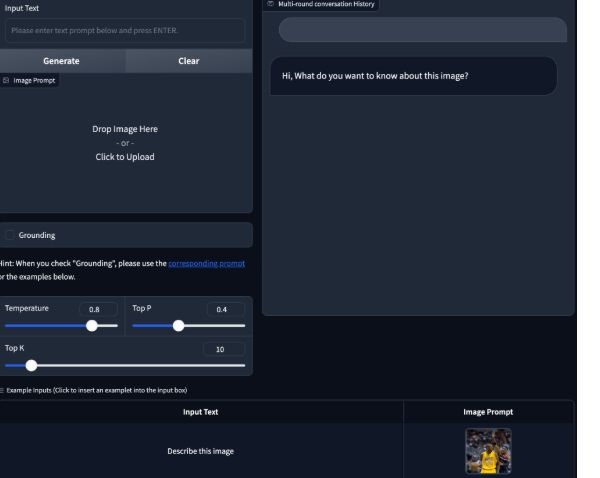This screenshot has height=478, width=600.
Task: Select the basketball example image thumbnail
Action: (x=488, y=451)
